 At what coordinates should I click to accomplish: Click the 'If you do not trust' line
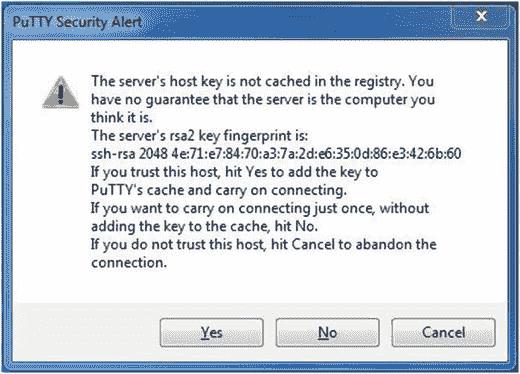264,244
